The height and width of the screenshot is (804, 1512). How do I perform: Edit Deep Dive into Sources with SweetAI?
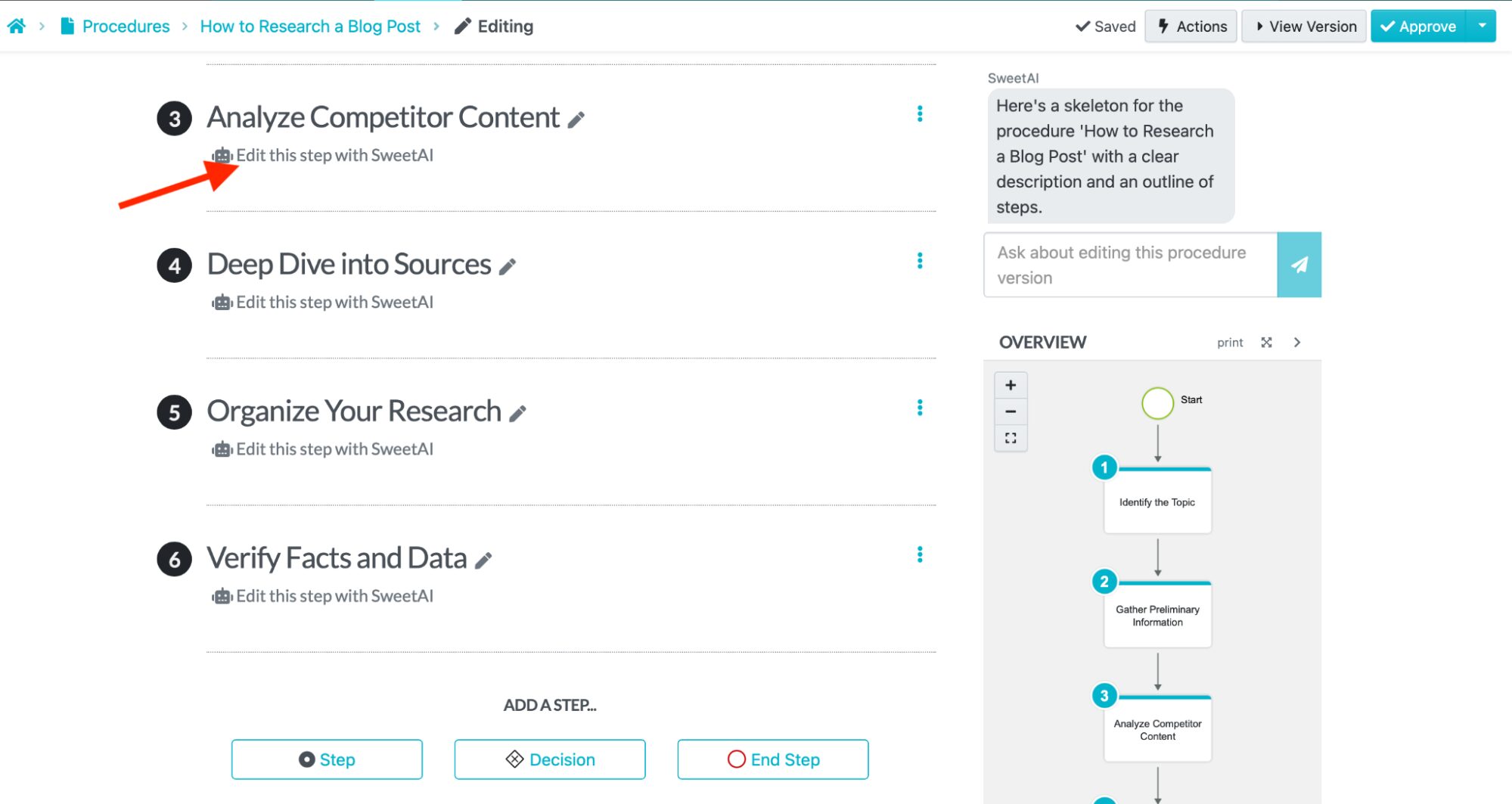pyautogui.click(x=323, y=302)
